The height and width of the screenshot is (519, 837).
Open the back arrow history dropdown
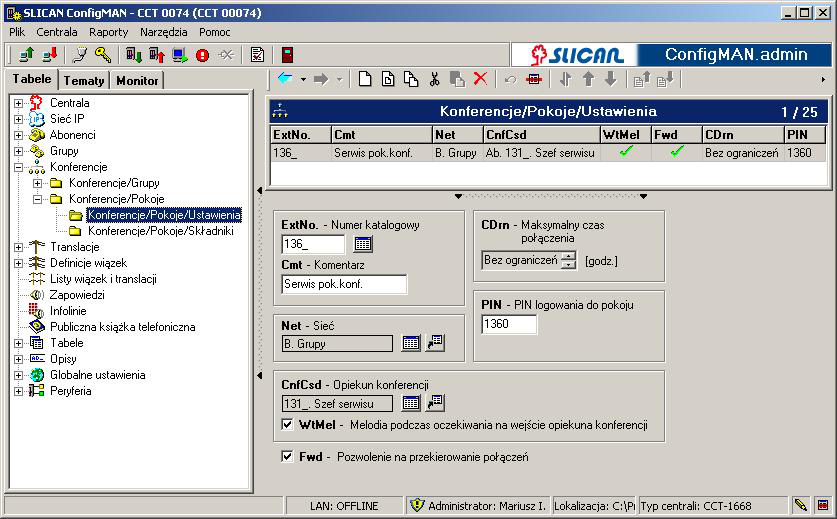303,80
